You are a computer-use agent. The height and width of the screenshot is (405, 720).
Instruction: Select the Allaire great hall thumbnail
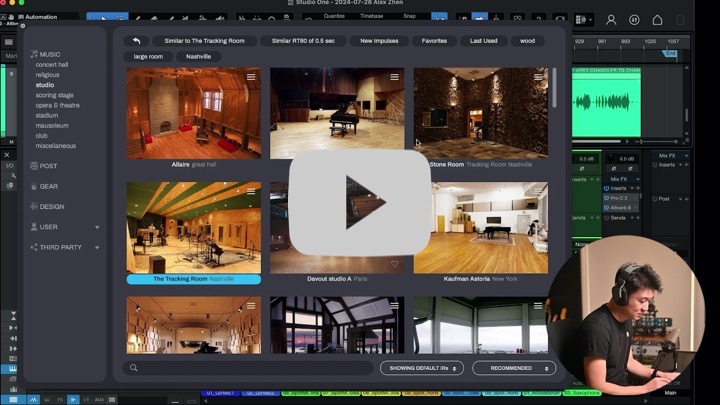tap(194, 113)
